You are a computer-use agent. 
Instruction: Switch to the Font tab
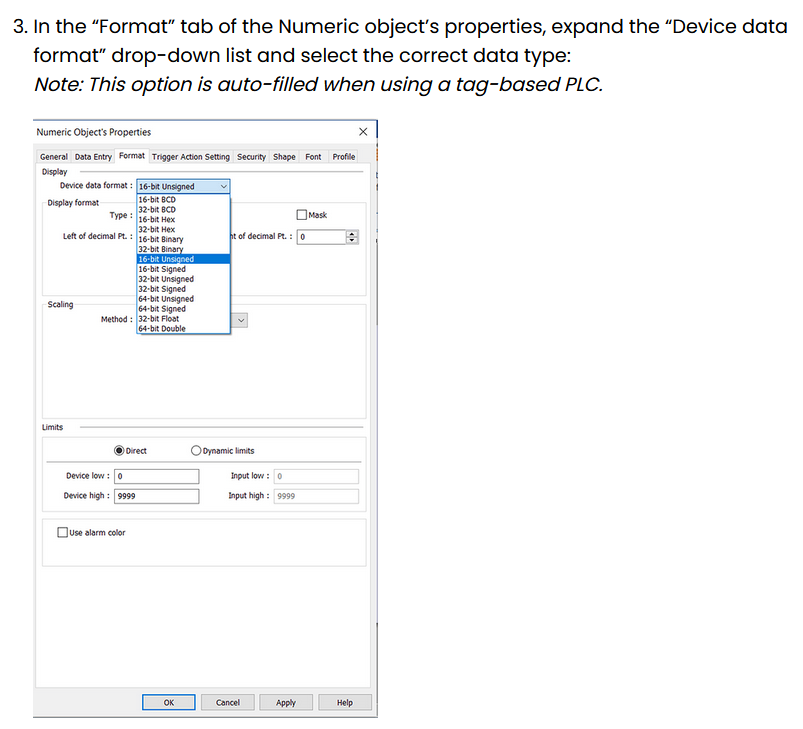click(313, 157)
